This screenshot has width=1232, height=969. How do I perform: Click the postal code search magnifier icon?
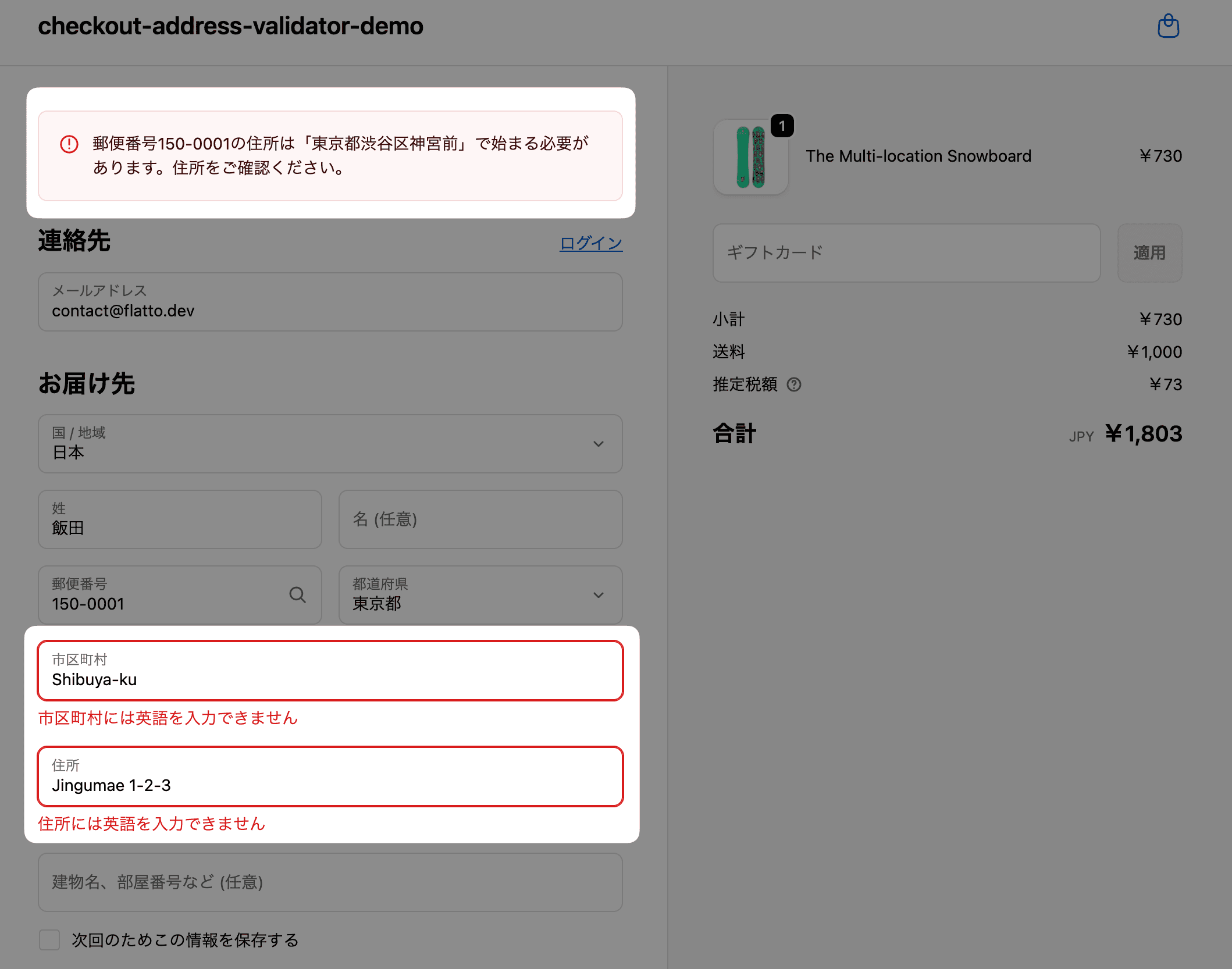click(x=297, y=594)
